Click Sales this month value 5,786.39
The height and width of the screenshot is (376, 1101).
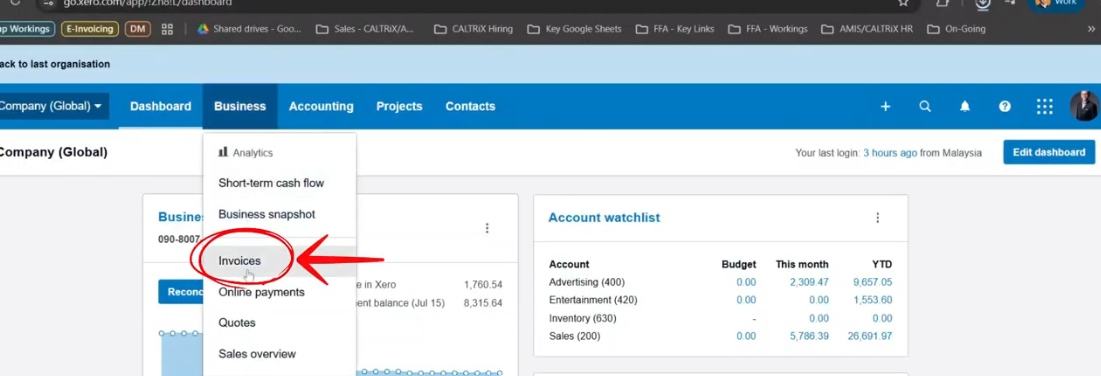809,337
